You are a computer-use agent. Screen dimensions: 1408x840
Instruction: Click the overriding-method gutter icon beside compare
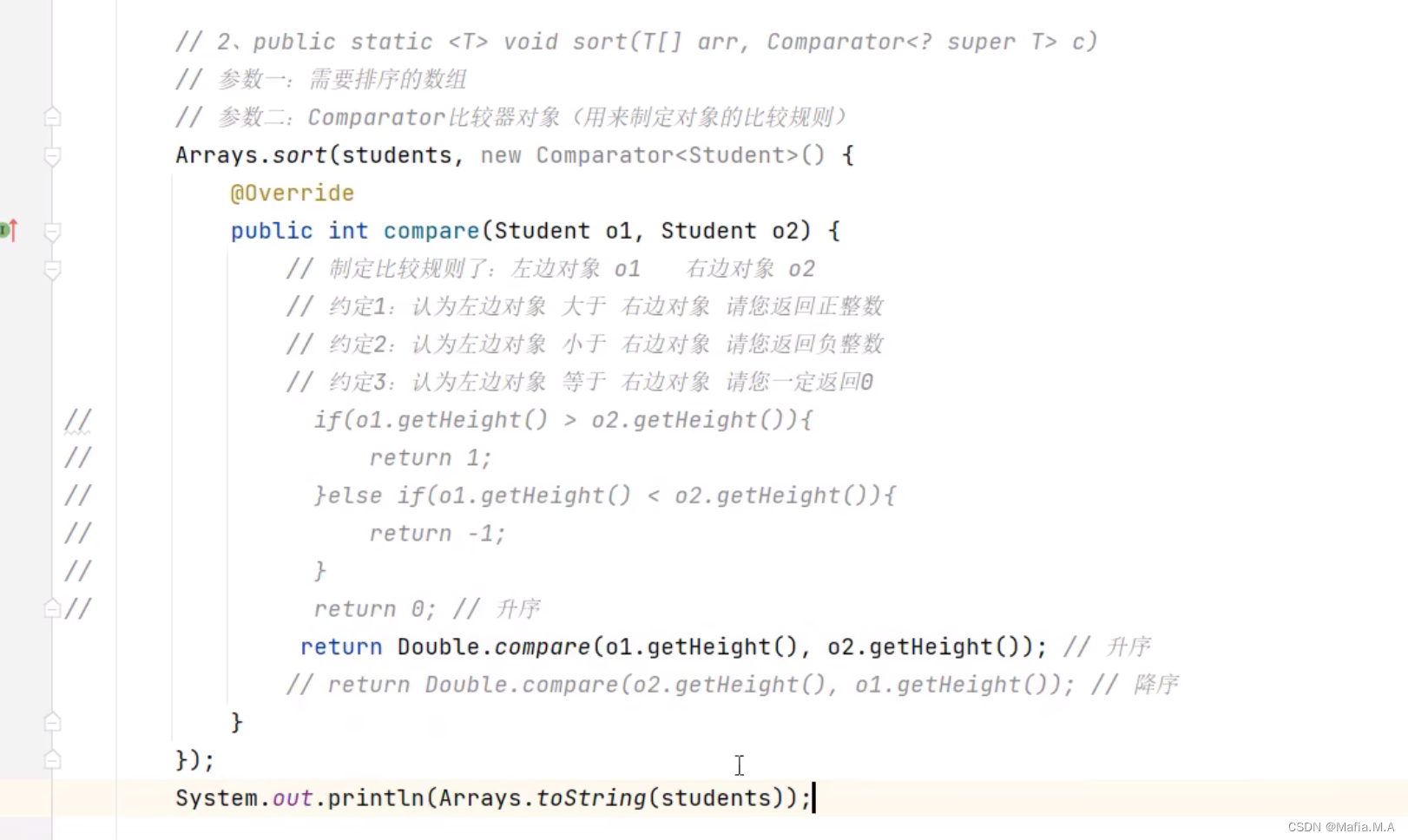(x=9, y=231)
